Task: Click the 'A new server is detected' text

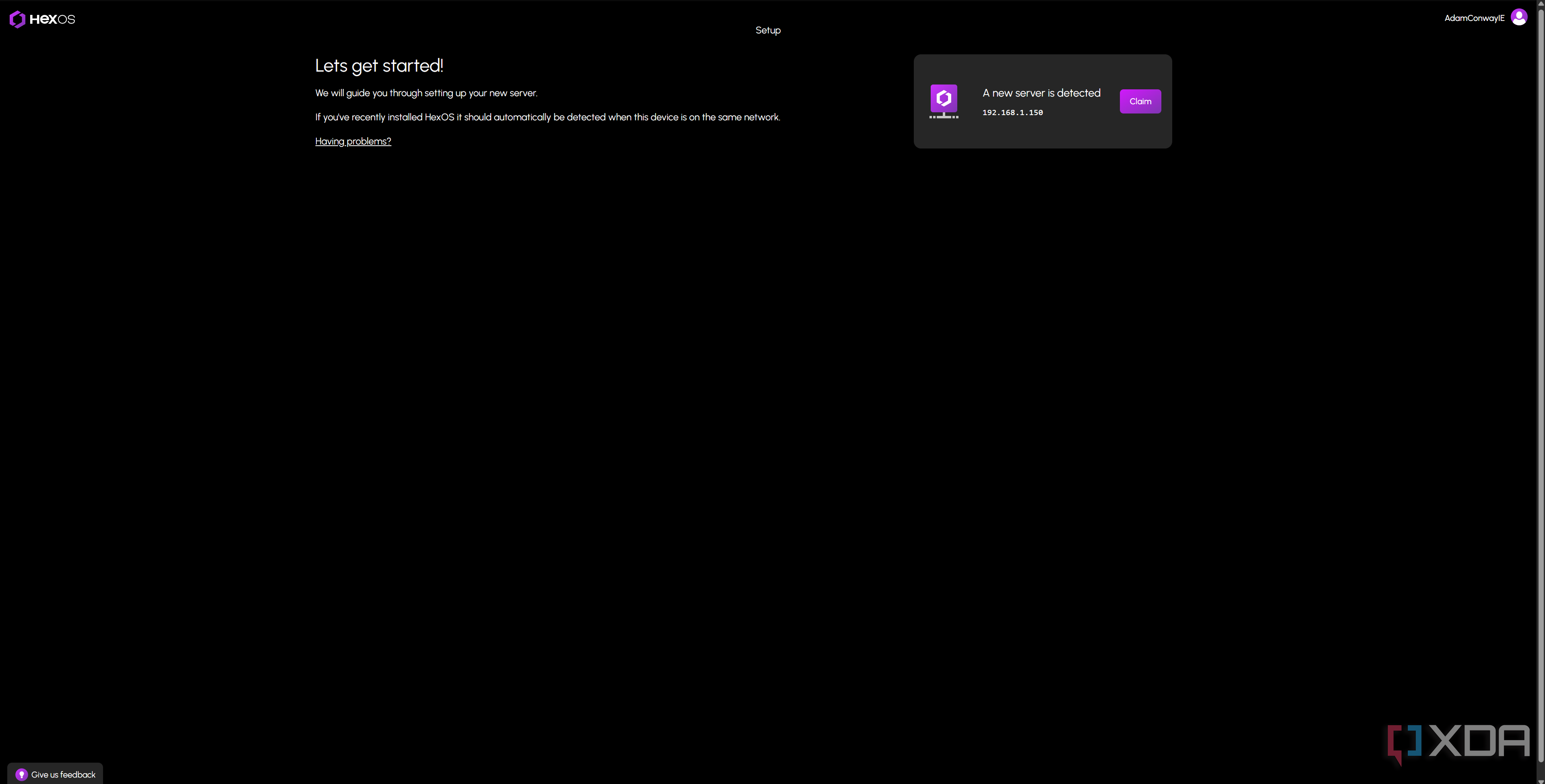Action: coord(1041,93)
